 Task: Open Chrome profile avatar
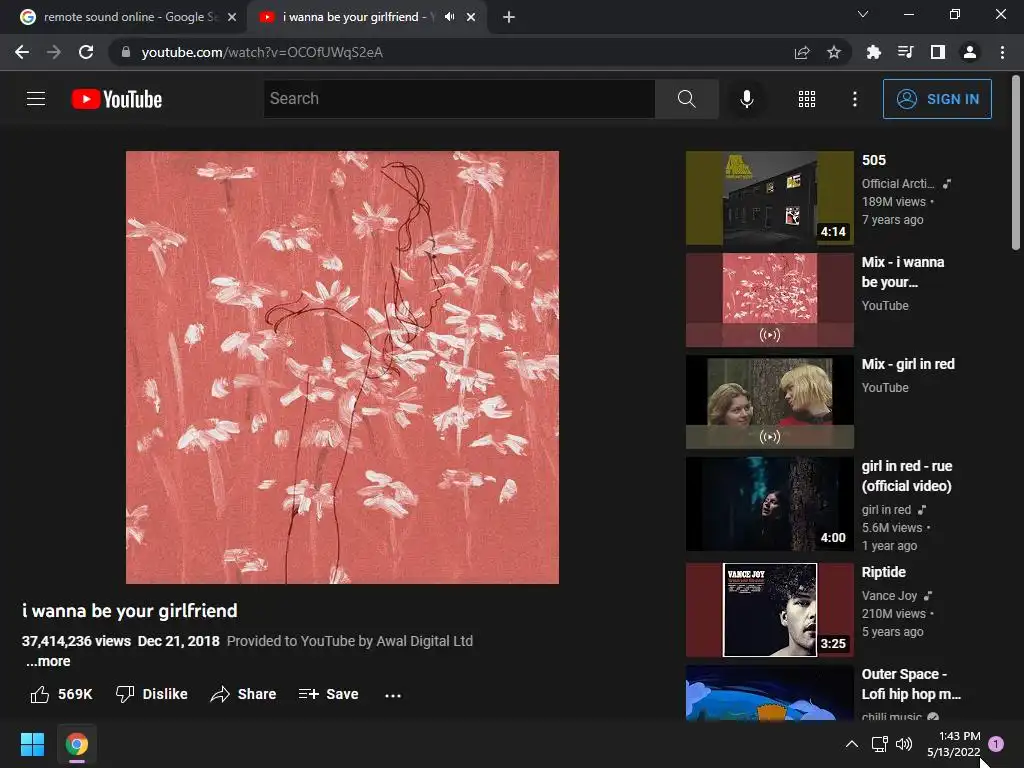pos(970,52)
